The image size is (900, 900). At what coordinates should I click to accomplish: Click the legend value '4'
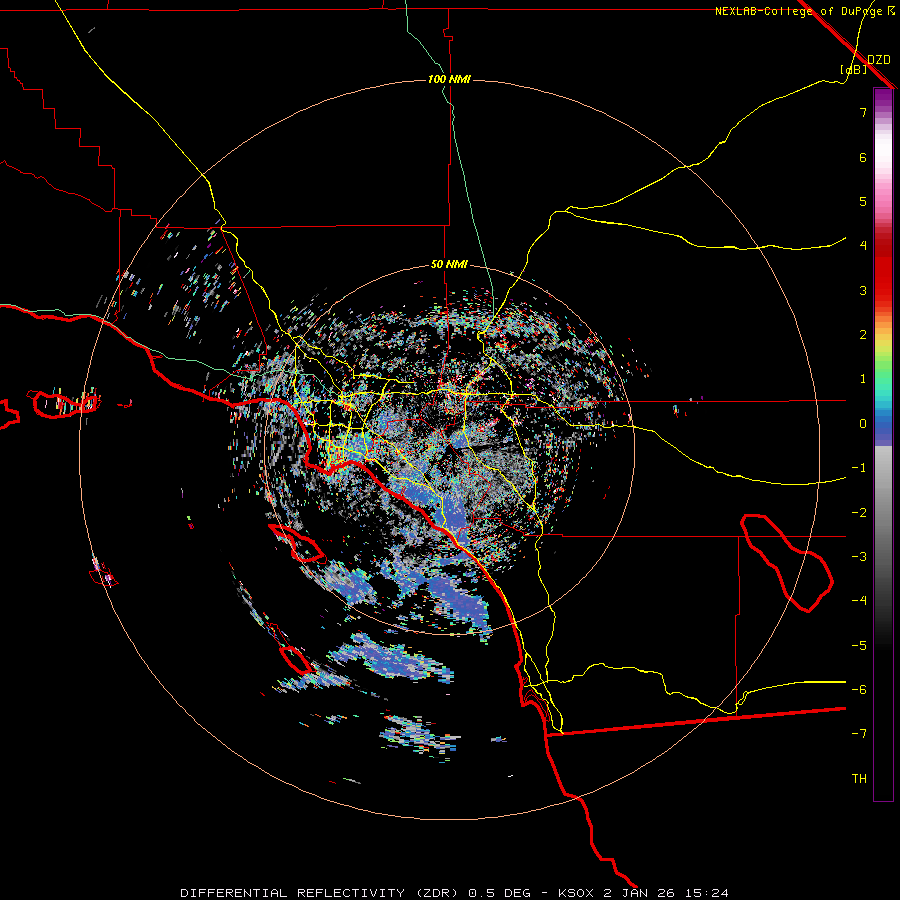tap(863, 246)
